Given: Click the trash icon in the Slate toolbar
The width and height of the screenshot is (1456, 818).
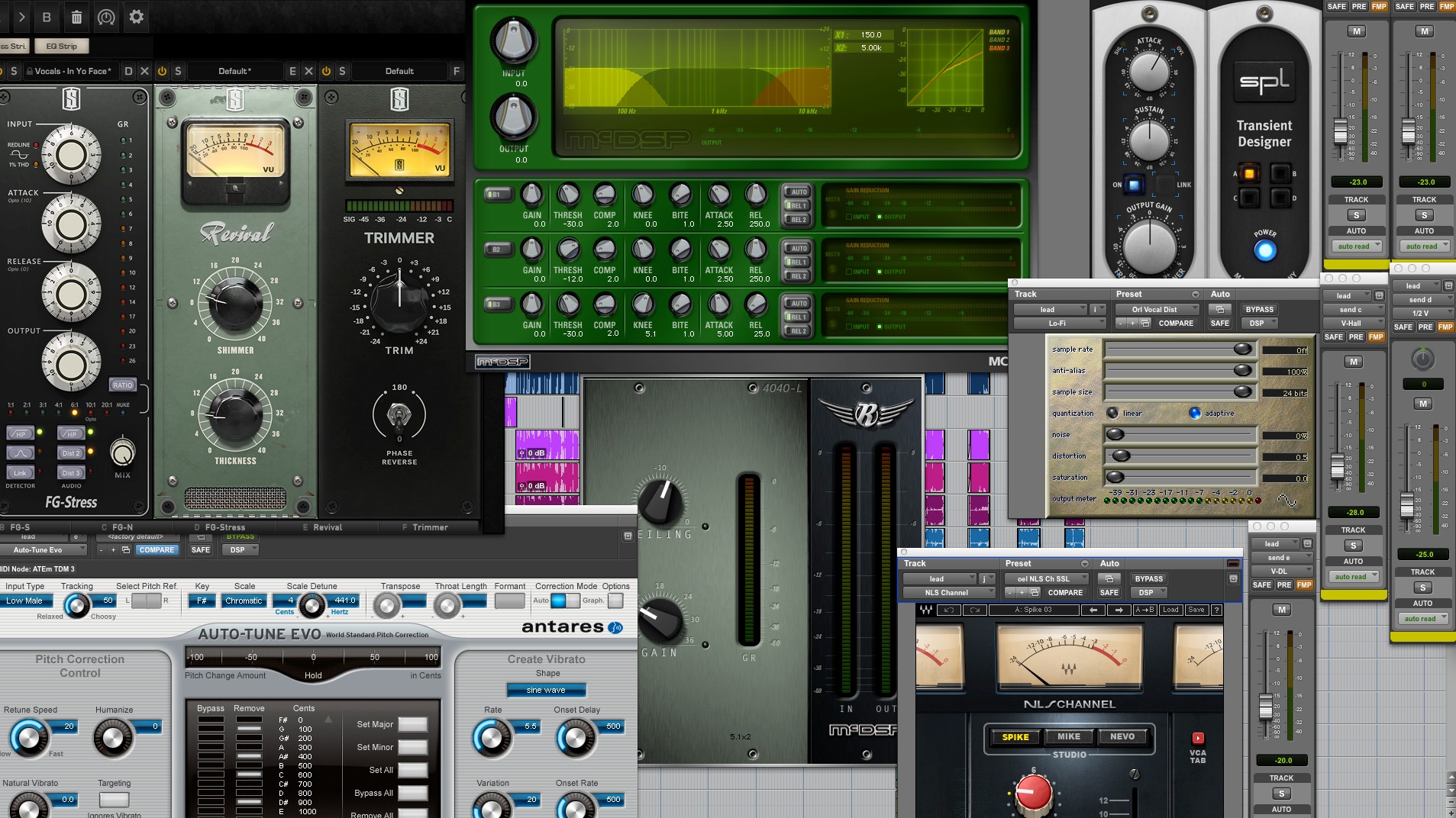Looking at the screenshot, I should point(76,17).
